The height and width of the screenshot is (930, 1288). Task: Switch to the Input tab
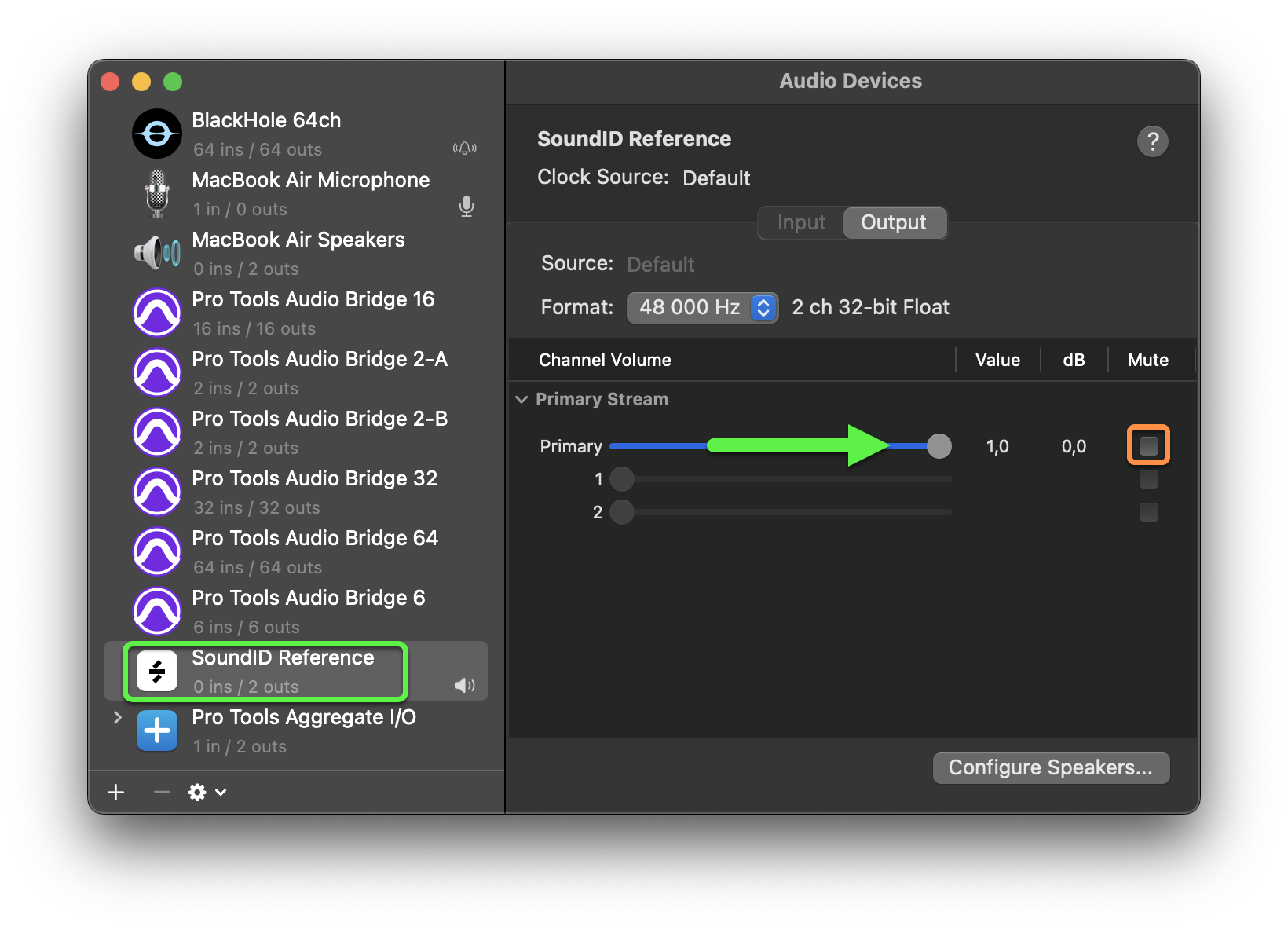tap(801, 223)
